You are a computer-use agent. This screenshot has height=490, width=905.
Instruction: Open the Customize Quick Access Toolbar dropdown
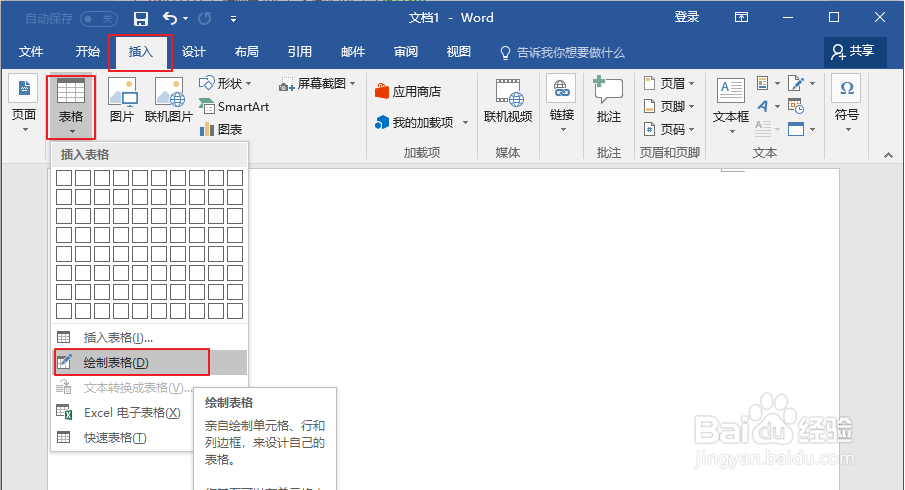pyautogui.click(x=233, y=19)
